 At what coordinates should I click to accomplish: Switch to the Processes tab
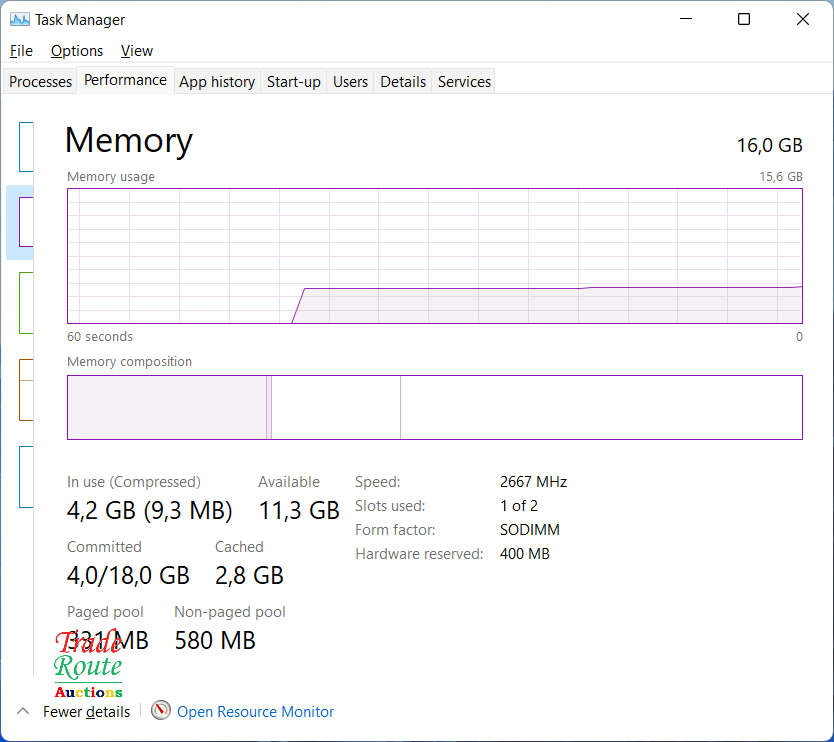41,82
